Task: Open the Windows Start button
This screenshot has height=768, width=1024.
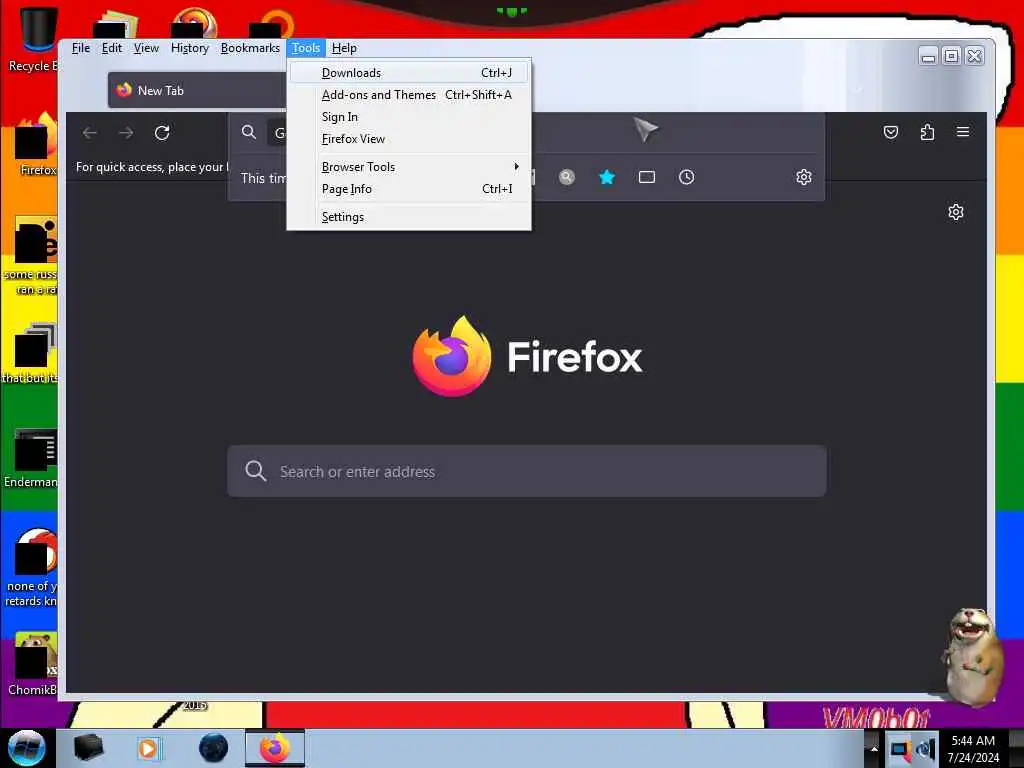Action: click(x=26, y=748)
